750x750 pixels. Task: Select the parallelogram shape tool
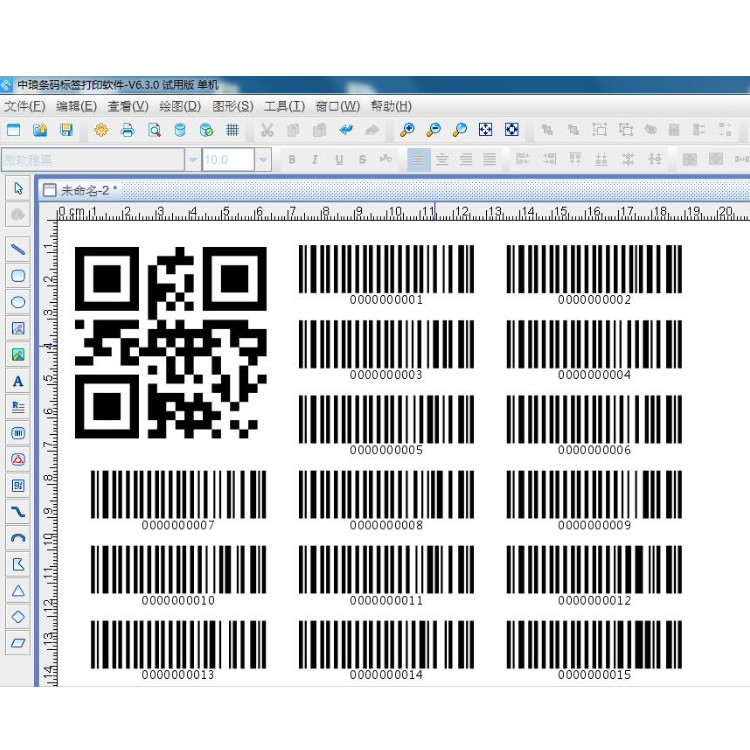(18, 643)
